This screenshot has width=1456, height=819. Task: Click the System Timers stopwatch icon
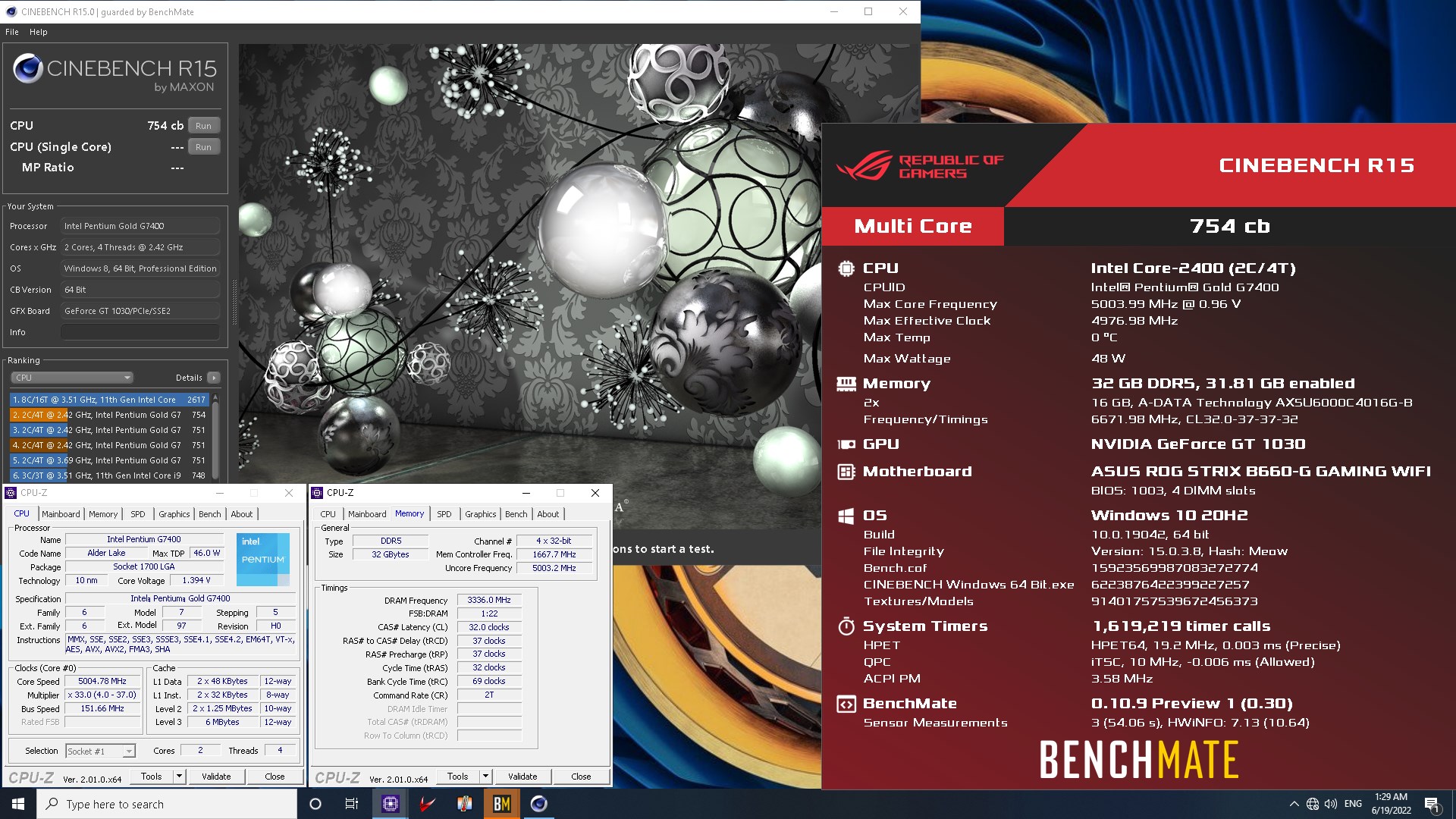pyautogui.click(x=846, y=626)
